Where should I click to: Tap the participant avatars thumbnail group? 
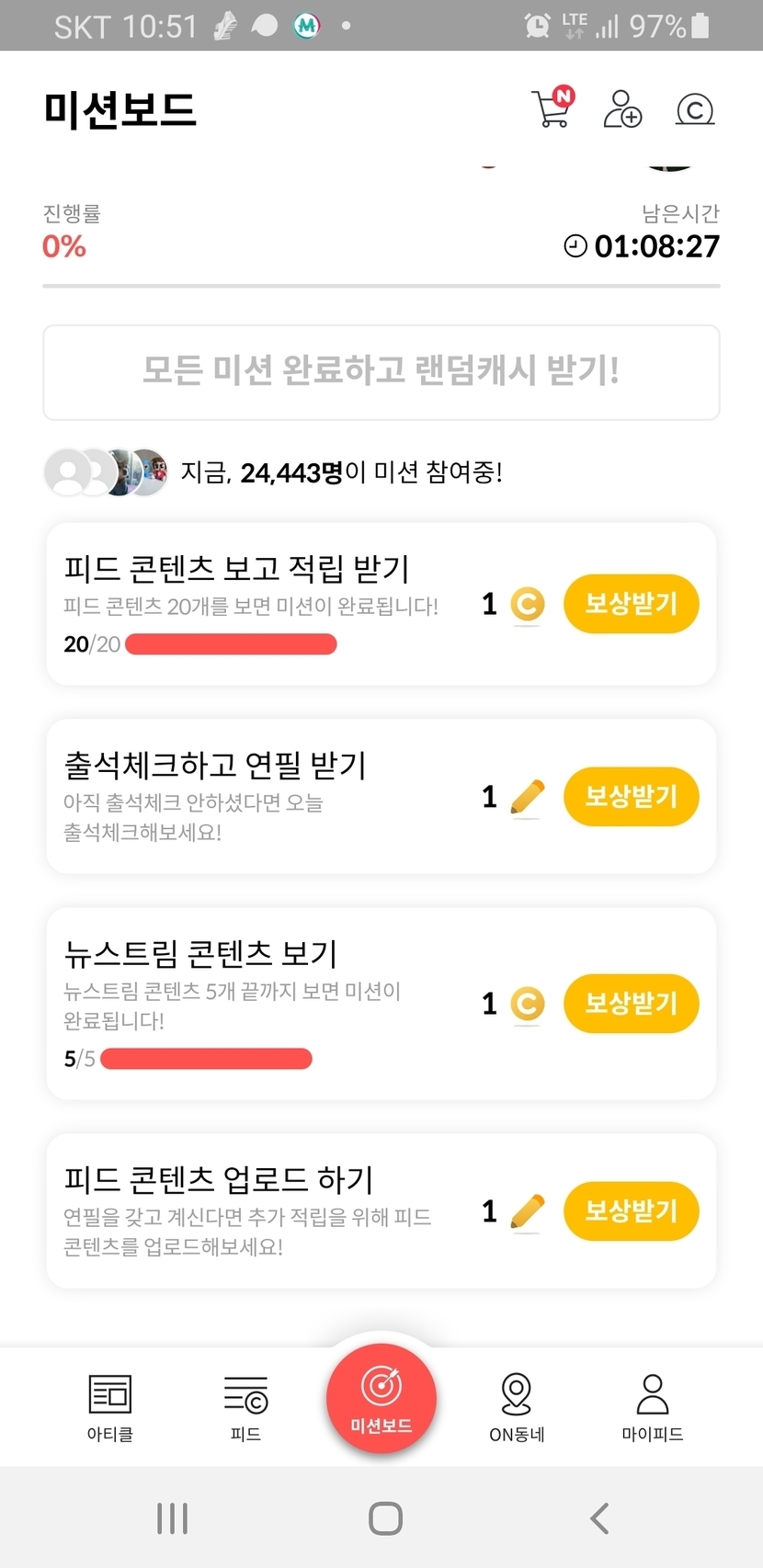(107, 472)
